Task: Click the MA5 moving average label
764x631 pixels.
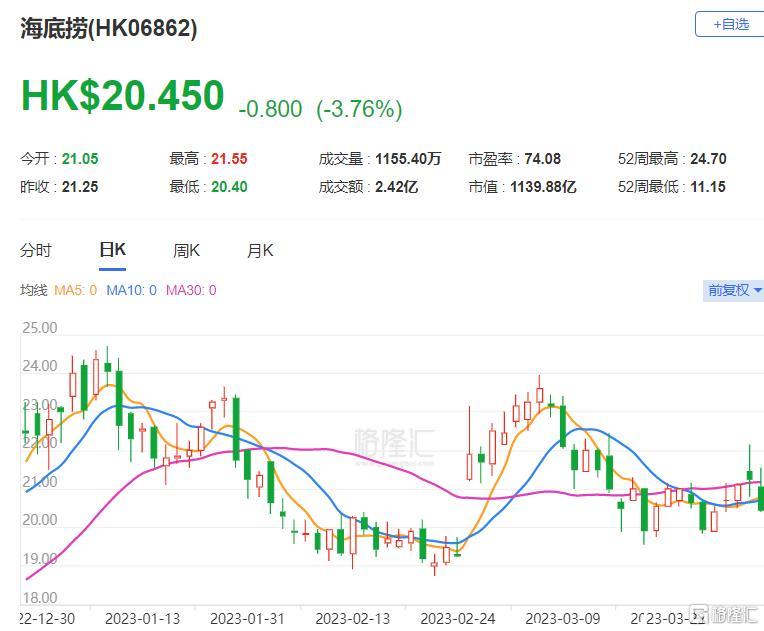Action: point(76,290)
